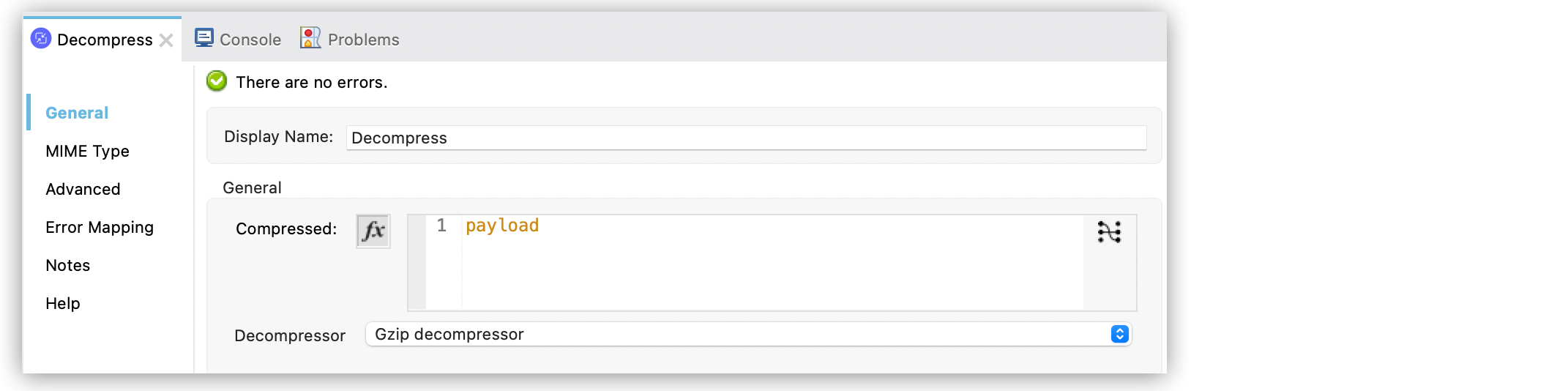
Task: Open the MIME Type section
Action: [87, 151]
